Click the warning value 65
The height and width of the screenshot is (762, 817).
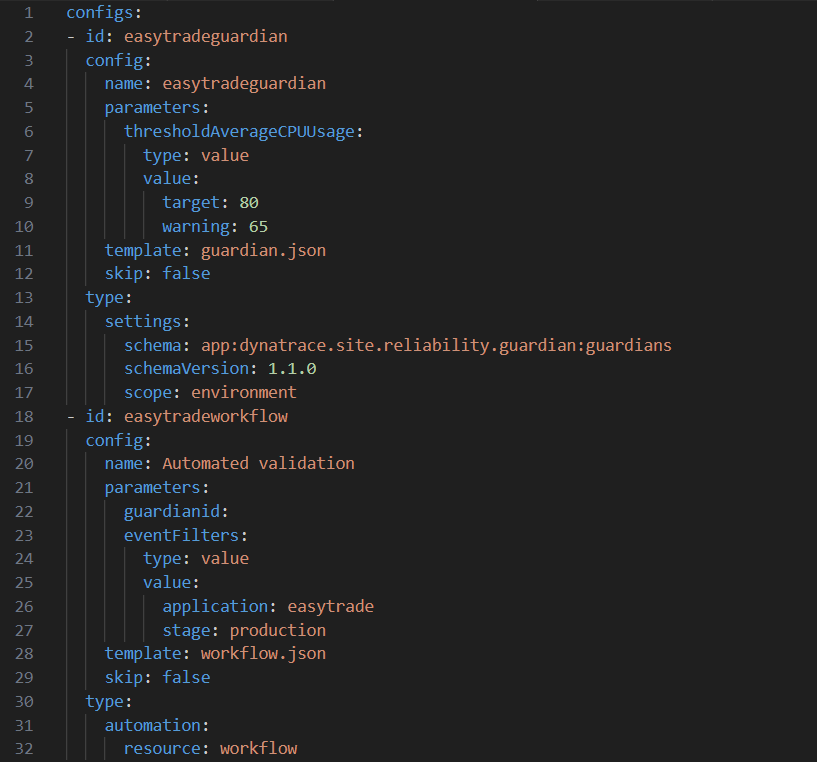(258, 227)
